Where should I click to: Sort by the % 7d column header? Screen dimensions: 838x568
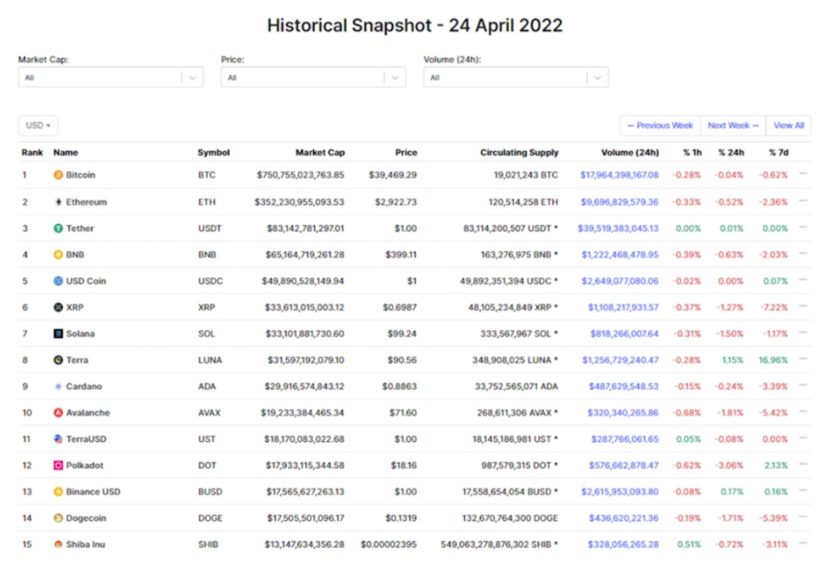[777, 153]
